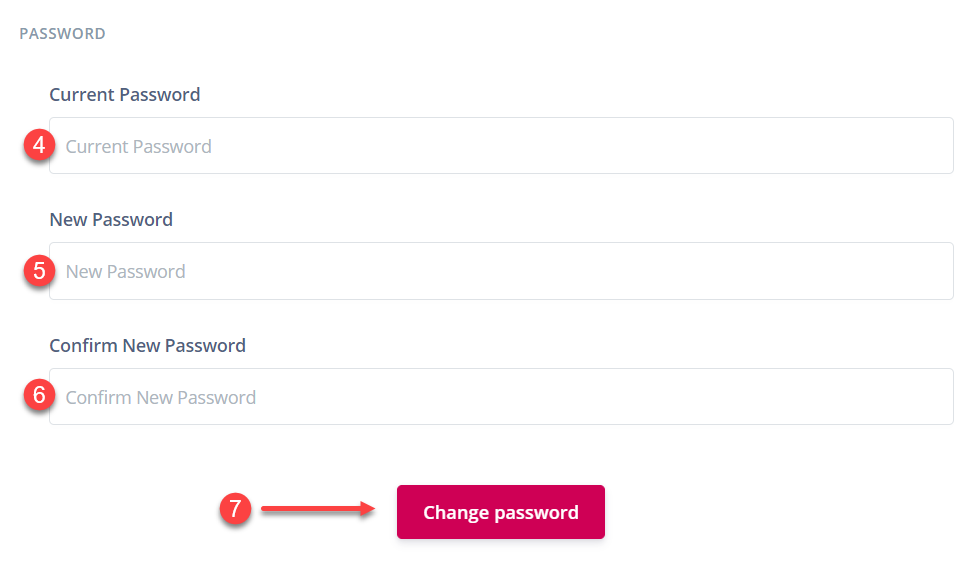Click the red number 5 badge

(39, 271)
